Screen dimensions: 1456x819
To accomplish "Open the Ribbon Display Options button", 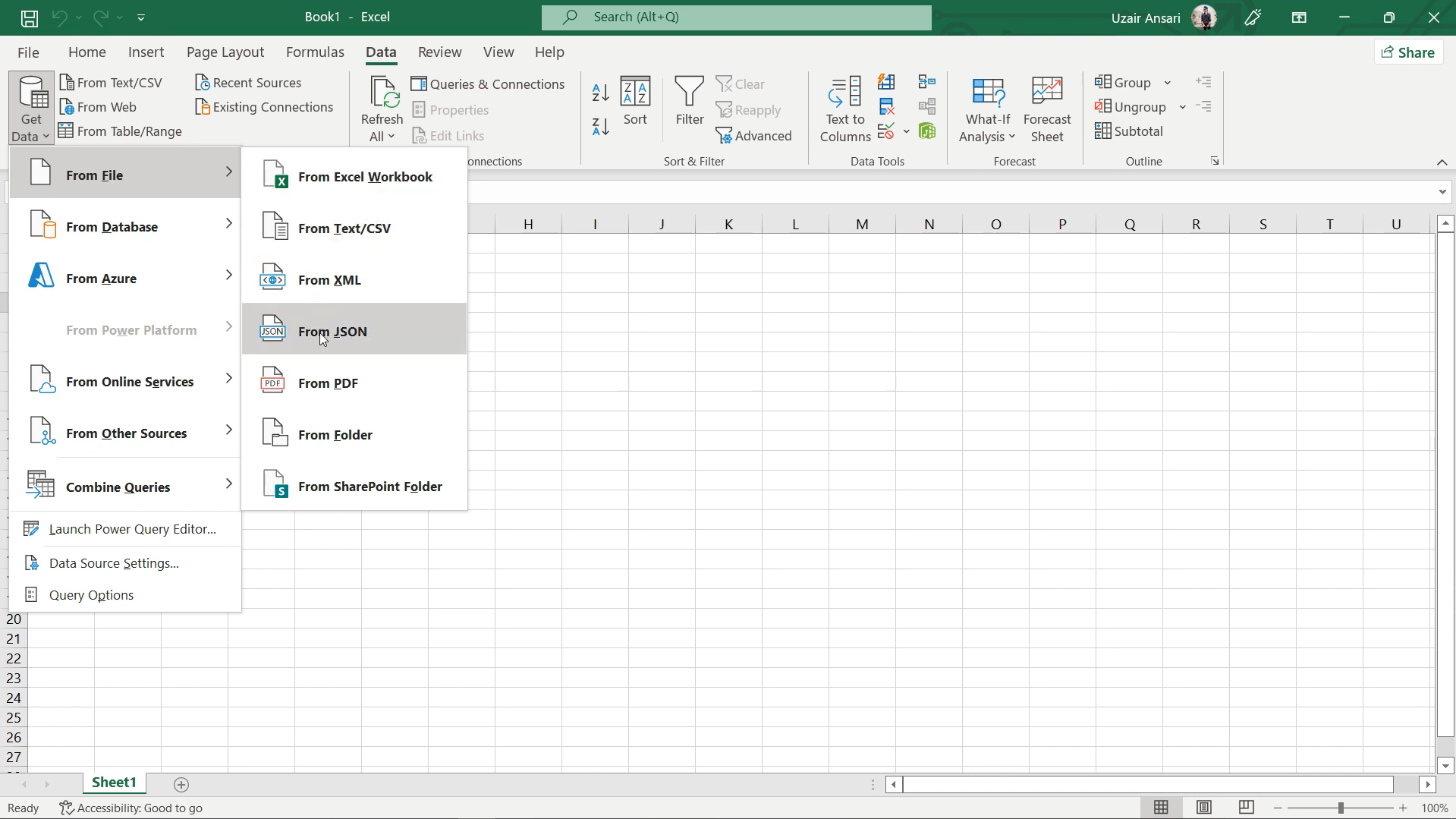I will 1299,17.
